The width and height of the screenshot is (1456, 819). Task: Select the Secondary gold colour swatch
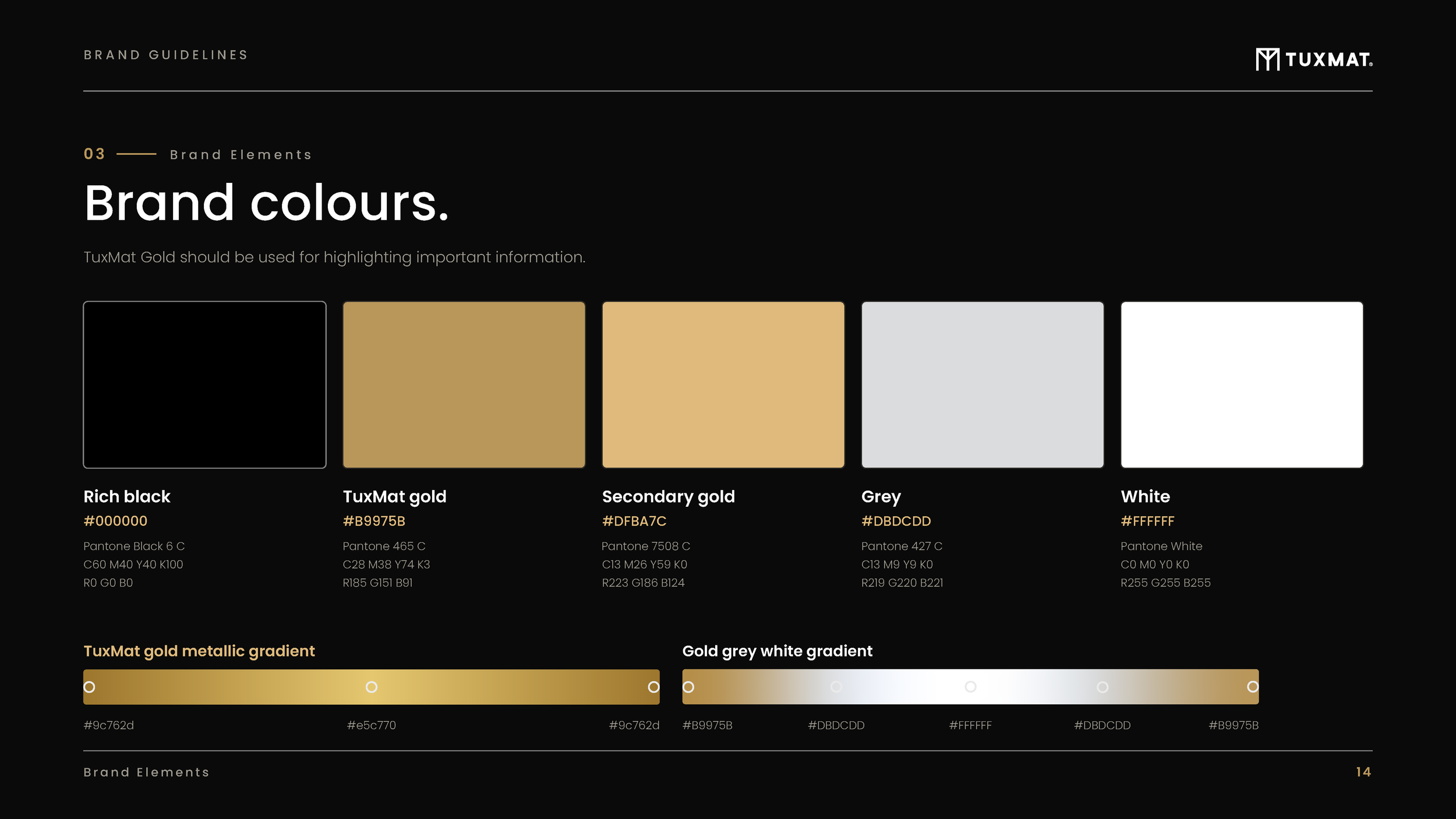(723, 384)
